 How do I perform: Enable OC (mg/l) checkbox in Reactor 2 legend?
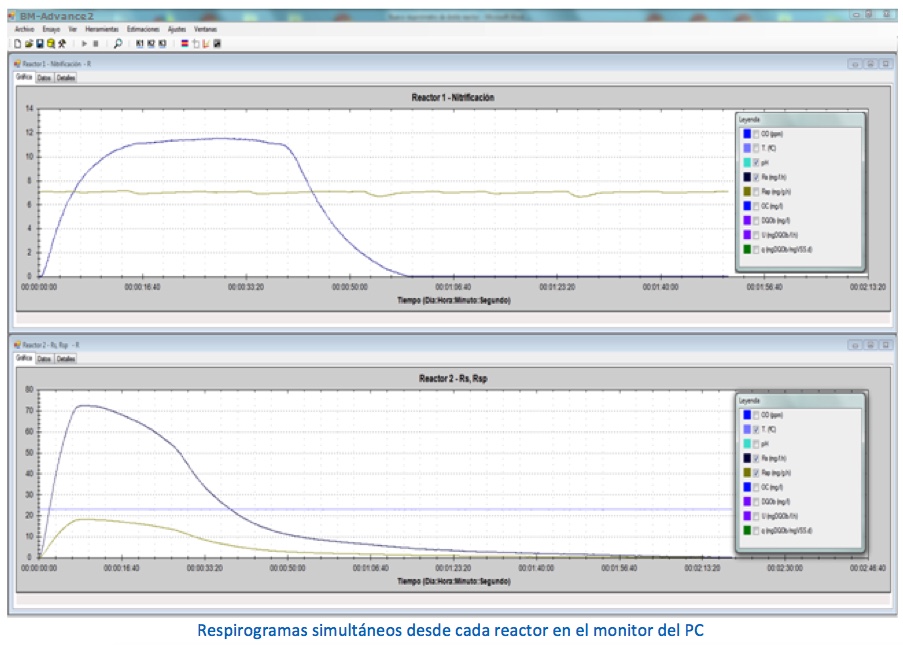click(756, 487)
